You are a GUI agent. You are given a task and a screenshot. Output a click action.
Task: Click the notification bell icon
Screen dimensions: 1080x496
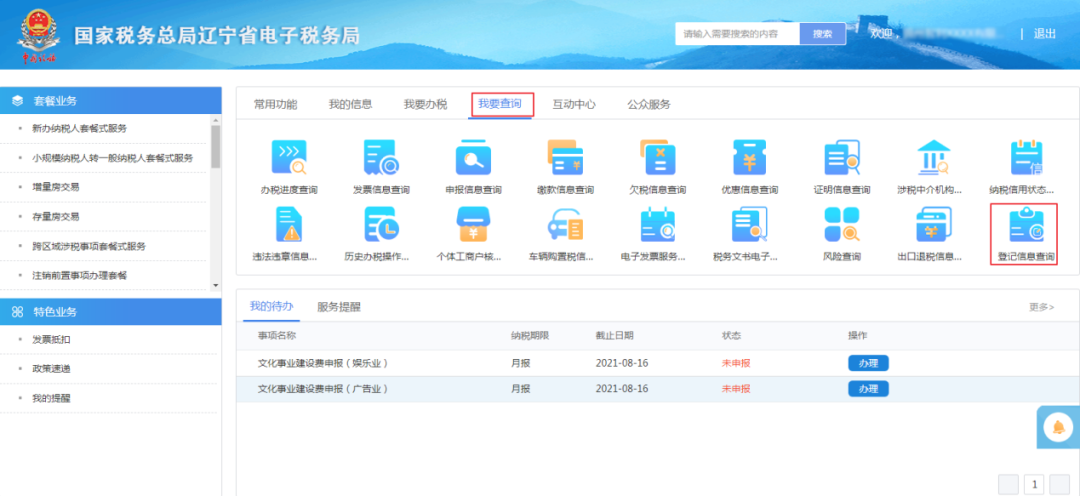[1058, 428]
